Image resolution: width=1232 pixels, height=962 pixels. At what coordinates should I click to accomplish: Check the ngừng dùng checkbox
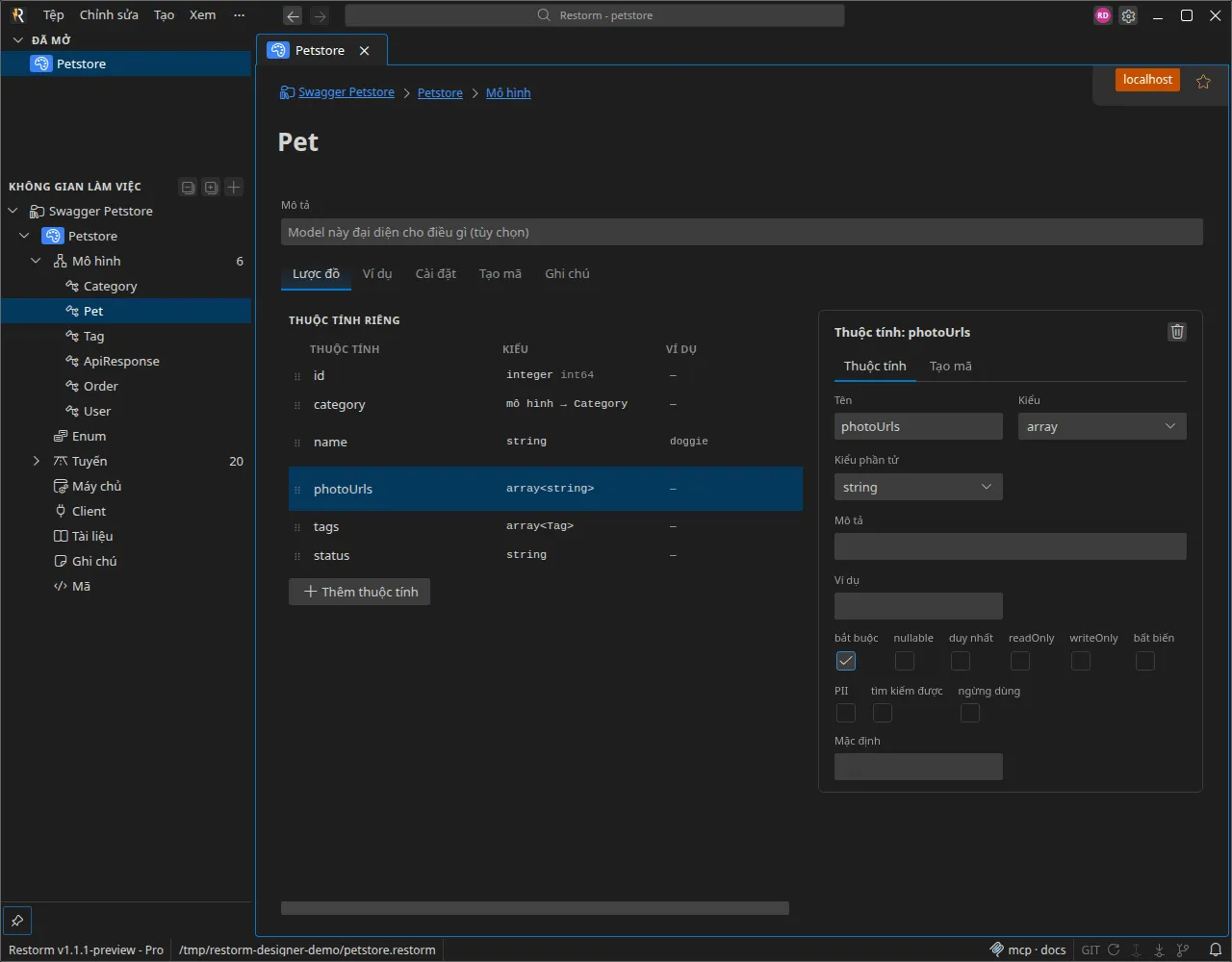tap(970, 713)
